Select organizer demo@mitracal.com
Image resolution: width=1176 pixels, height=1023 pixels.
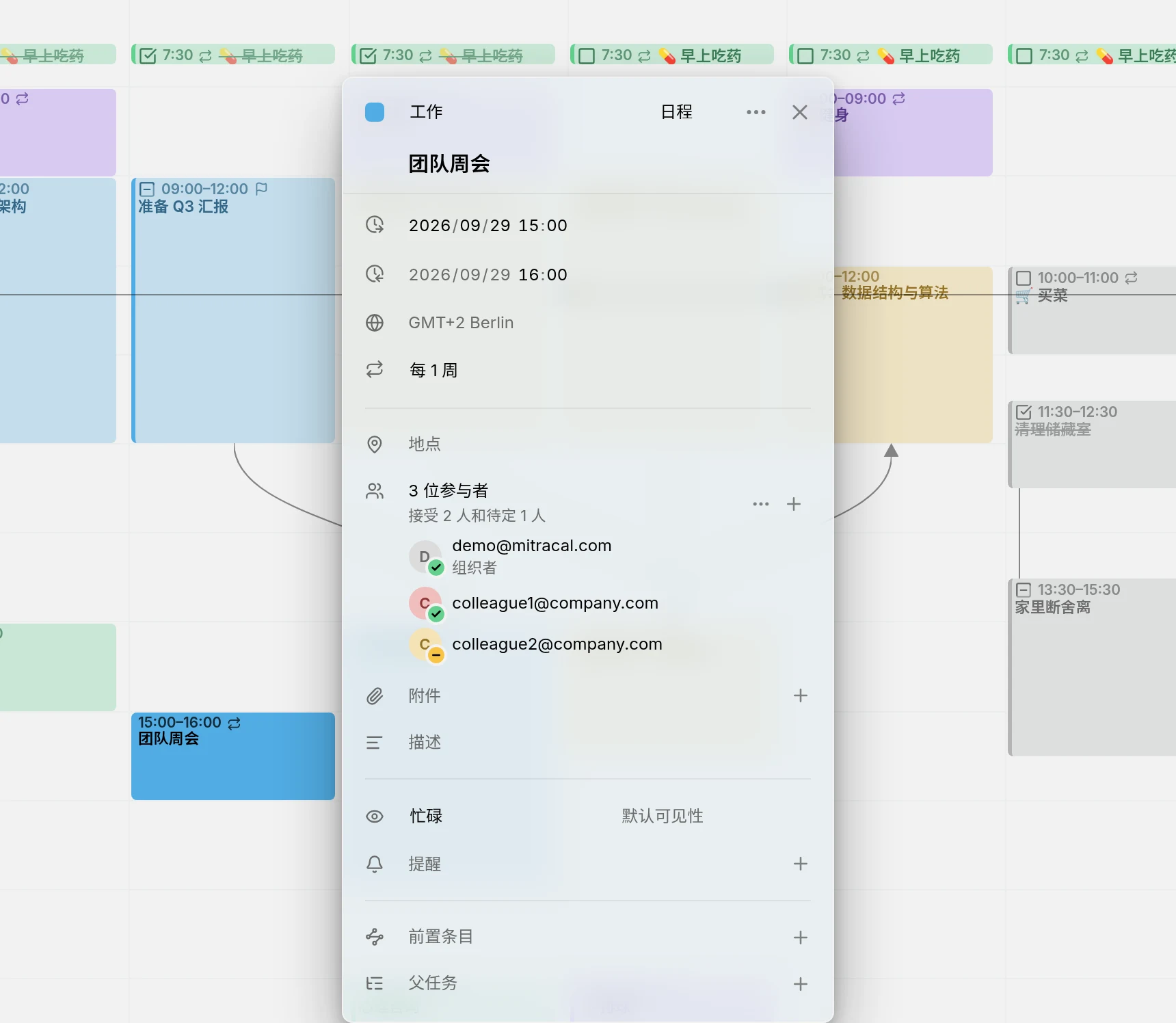coord(532,556)
